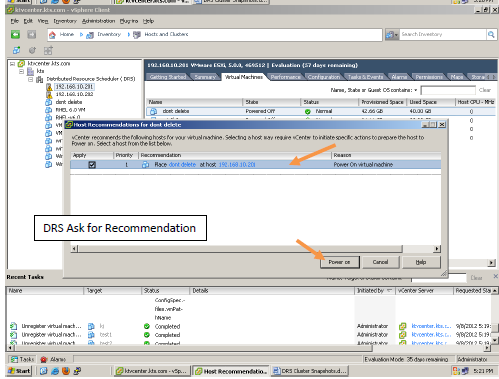Open the File menu
This screenshot has width=499, height=379.
coord(14,21)
